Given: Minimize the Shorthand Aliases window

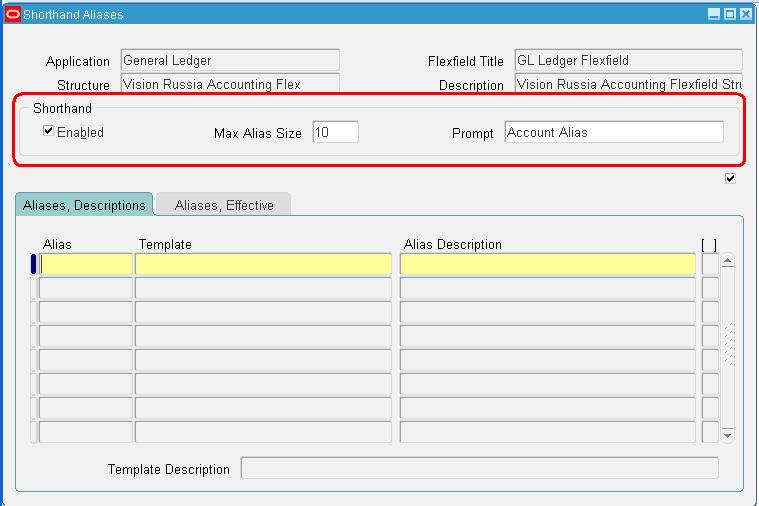Looking at the screenshot, I should coord(714,14).
